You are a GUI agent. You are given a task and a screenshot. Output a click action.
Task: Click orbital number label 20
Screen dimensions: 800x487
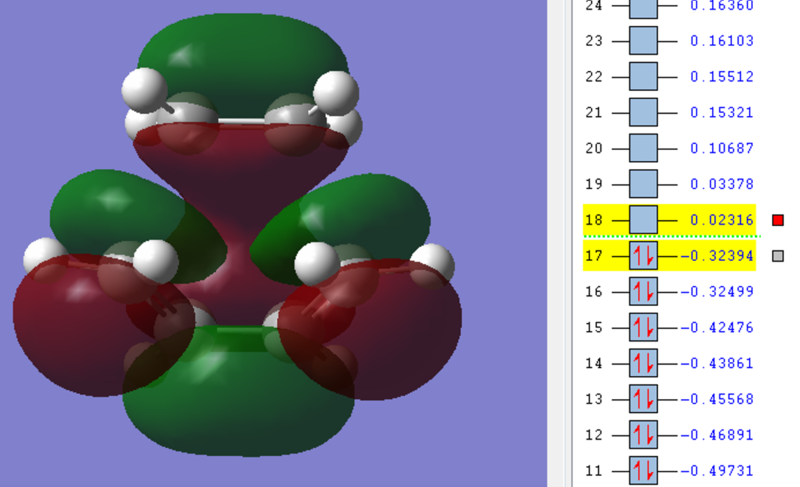tap(594, 148)
